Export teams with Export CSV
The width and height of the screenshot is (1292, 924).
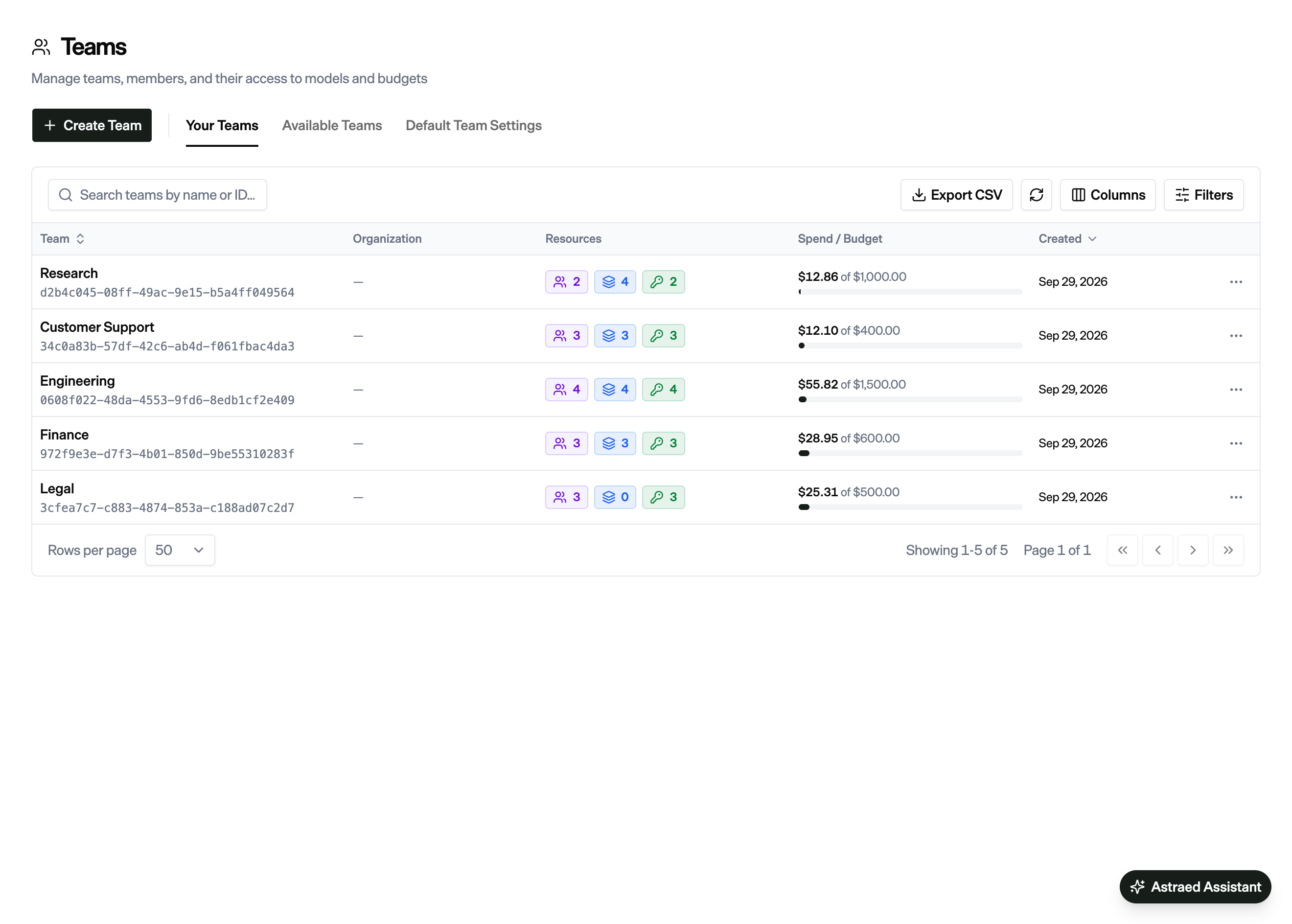(956, 195)
